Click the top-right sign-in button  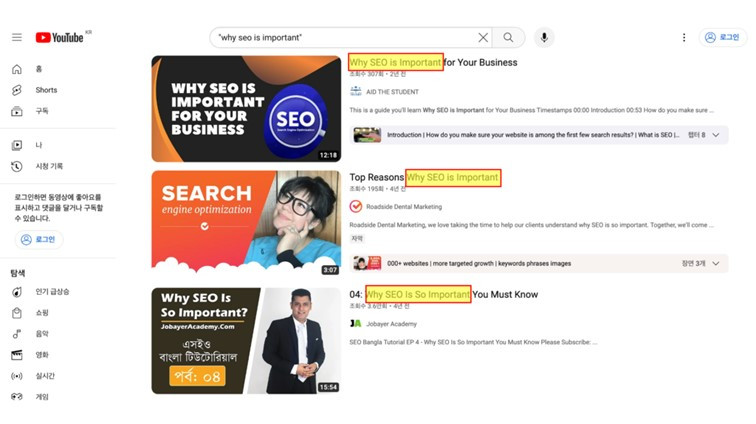pyautogui.click(x=722, y=38)
